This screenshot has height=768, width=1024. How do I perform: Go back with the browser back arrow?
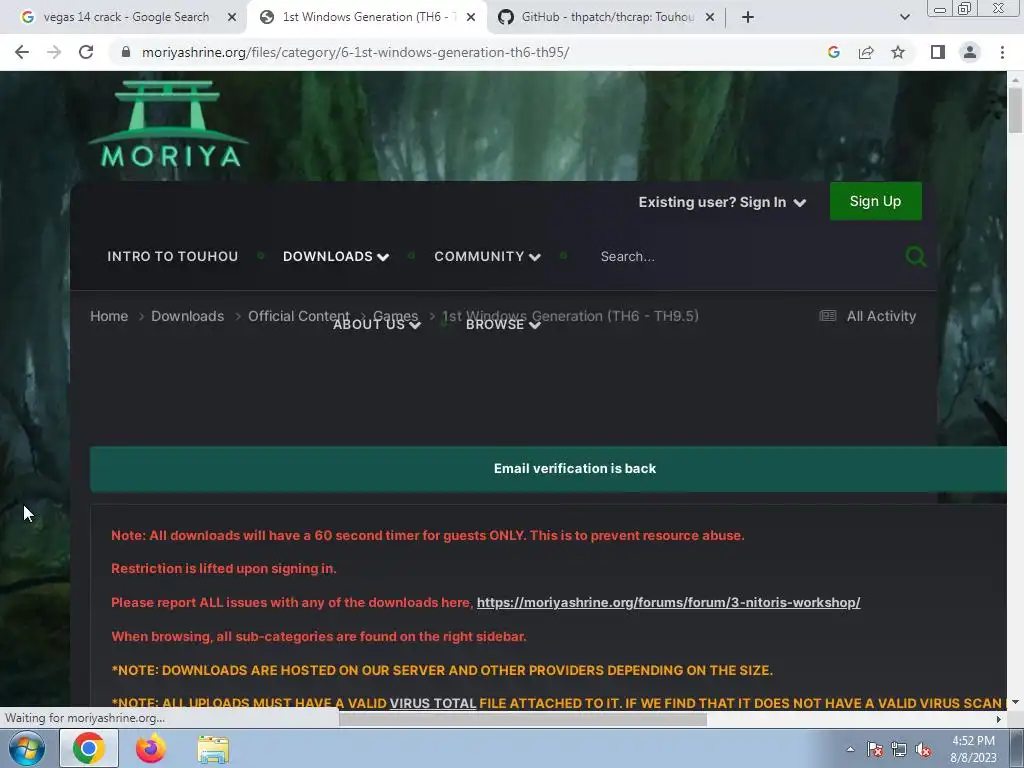(x=22, y=52)
